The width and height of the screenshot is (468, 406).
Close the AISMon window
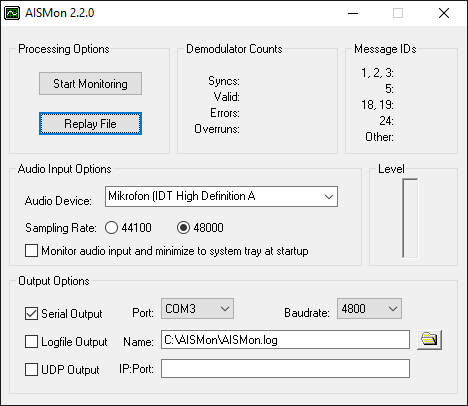pyautogui.click(x=444, y=13)
